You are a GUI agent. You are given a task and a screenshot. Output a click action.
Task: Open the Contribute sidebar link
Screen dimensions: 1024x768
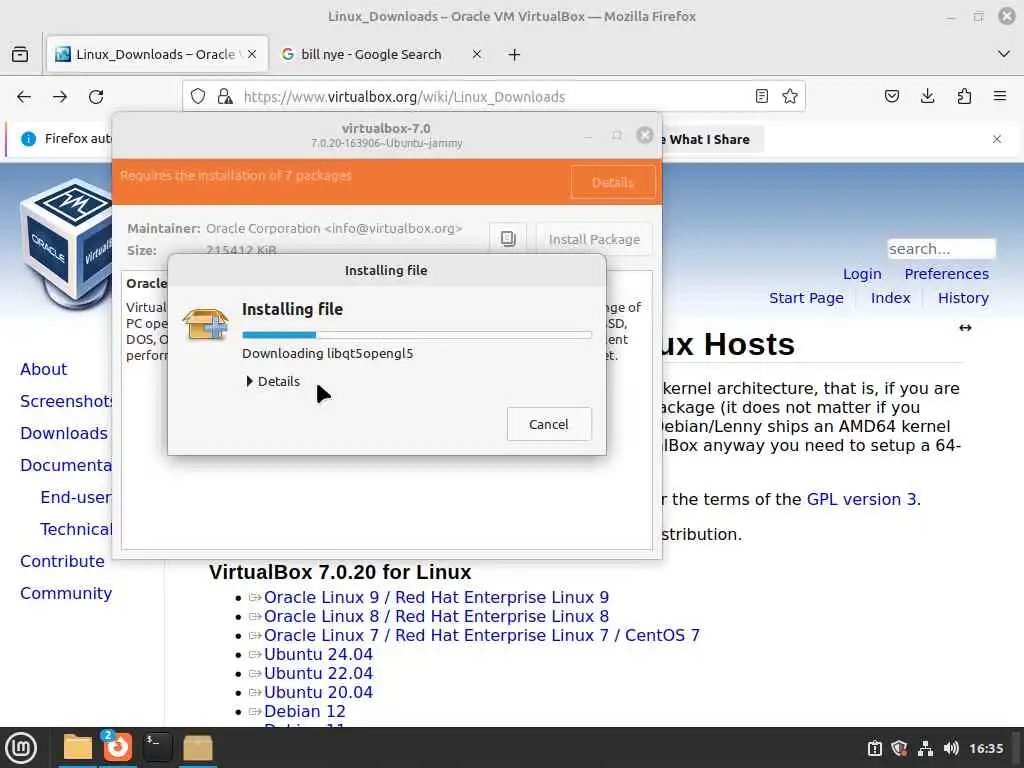62,561
